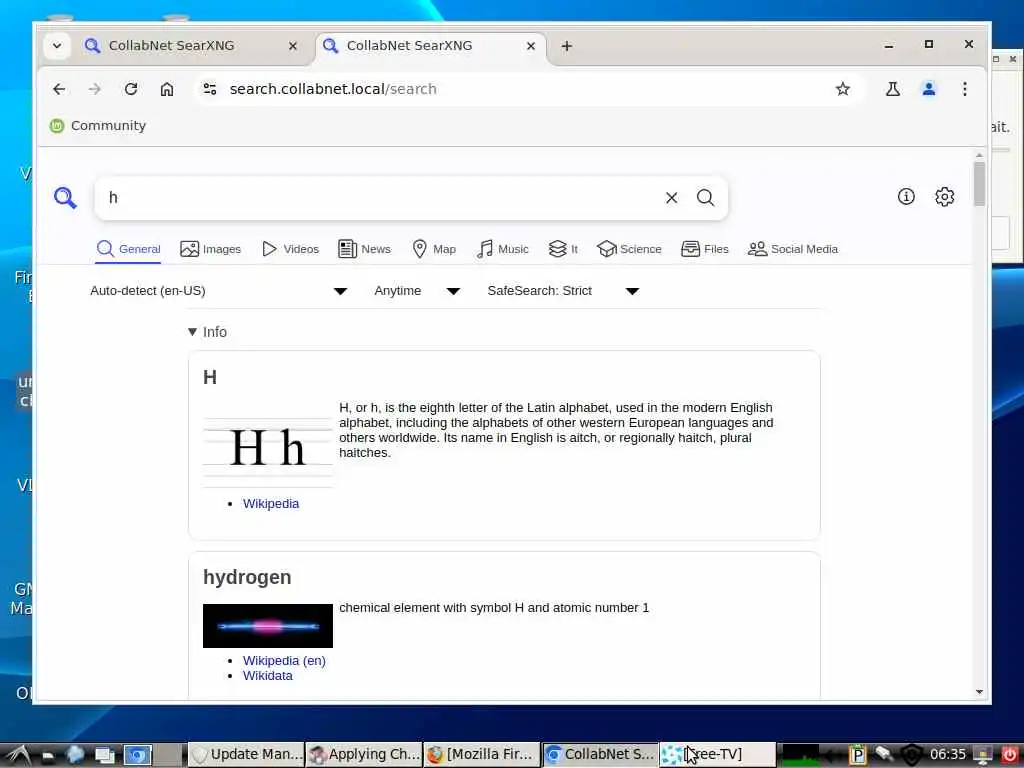Submit search with the magnifier button
The image size is (1024, 768).
click(x=705, y=198)
